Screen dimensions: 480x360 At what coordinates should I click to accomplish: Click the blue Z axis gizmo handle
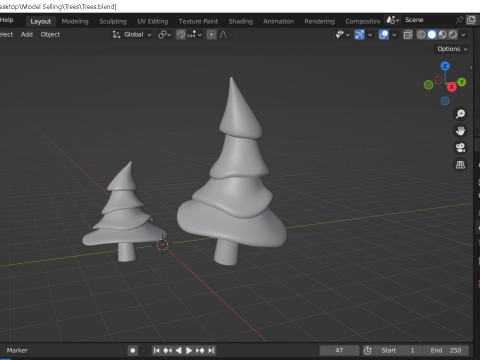pyautogui.click(x=445, y=66)
